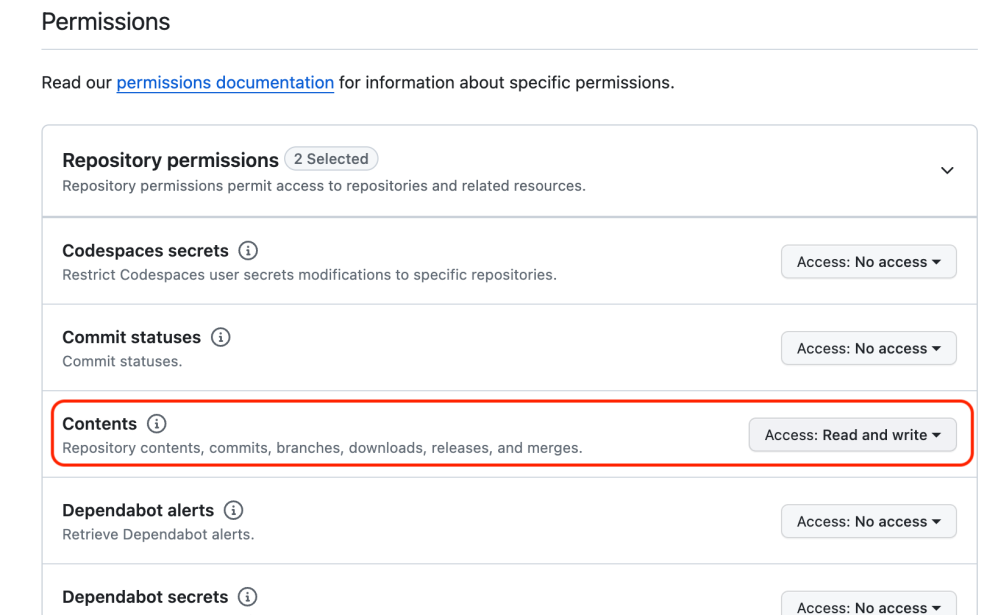Click the 2 Selected badge
Viewport: 1000px width, 615px height.
(x=331, y=159)
